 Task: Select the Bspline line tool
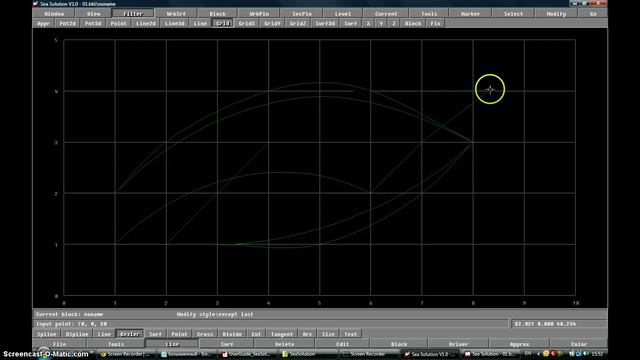[x=77, y=334]
